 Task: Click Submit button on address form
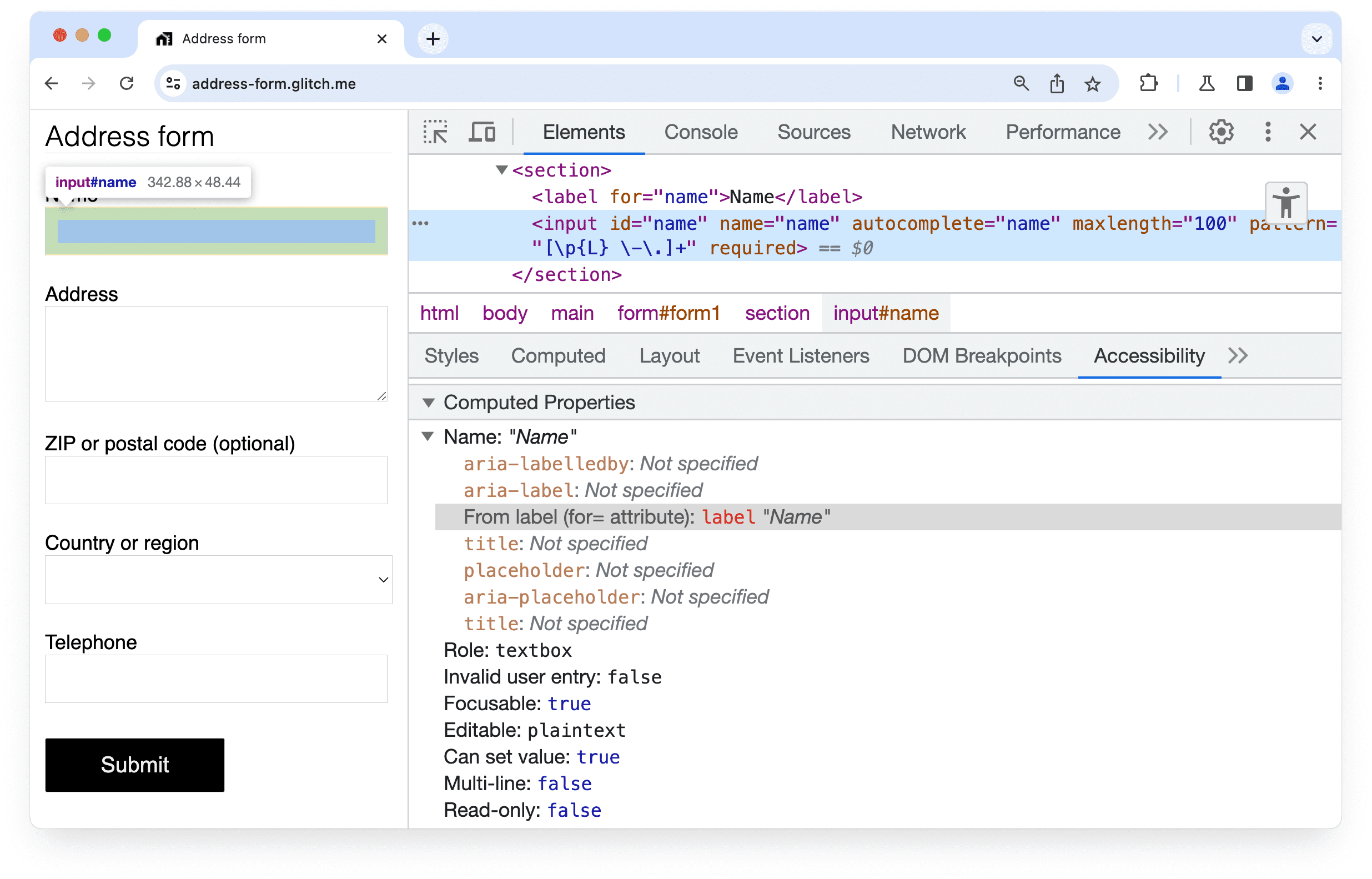pos(135,763)
